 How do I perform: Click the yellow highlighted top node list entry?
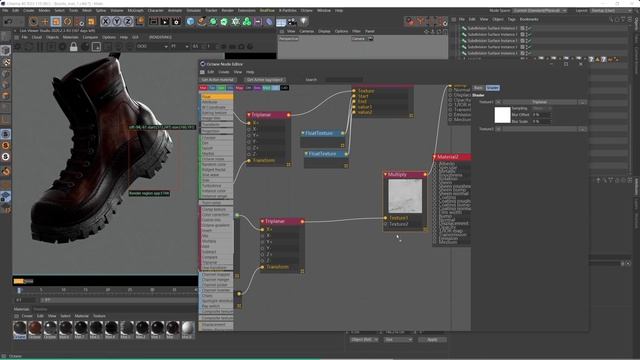click(x=217, y=97)
